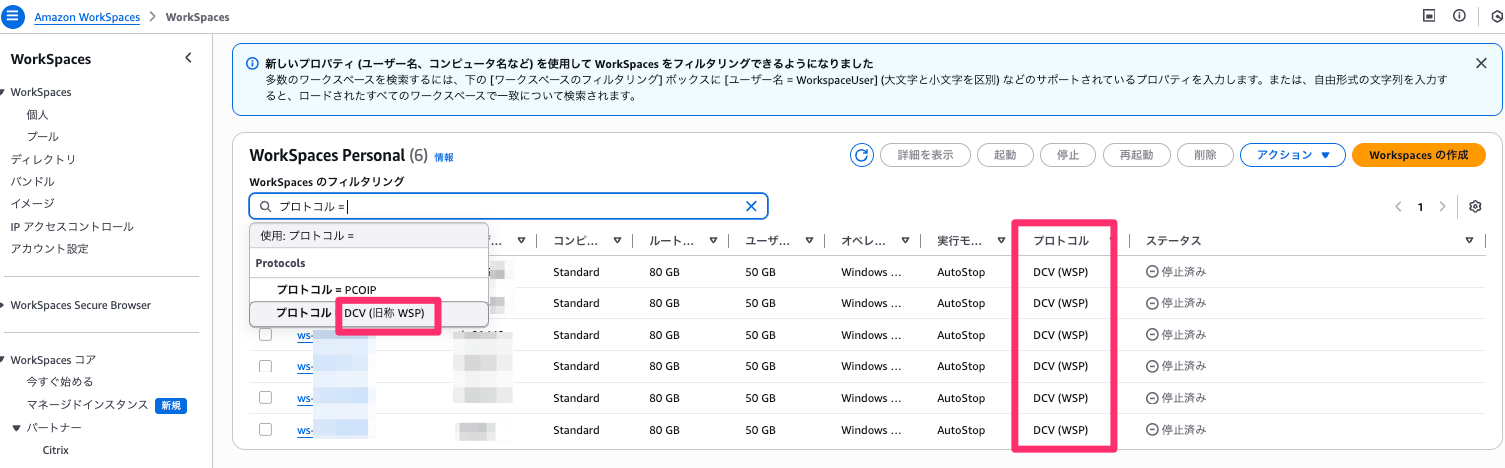This screenshot has width=1505, height=468.
Task: Open table preferences gear icon
Action: point(1475,206)
